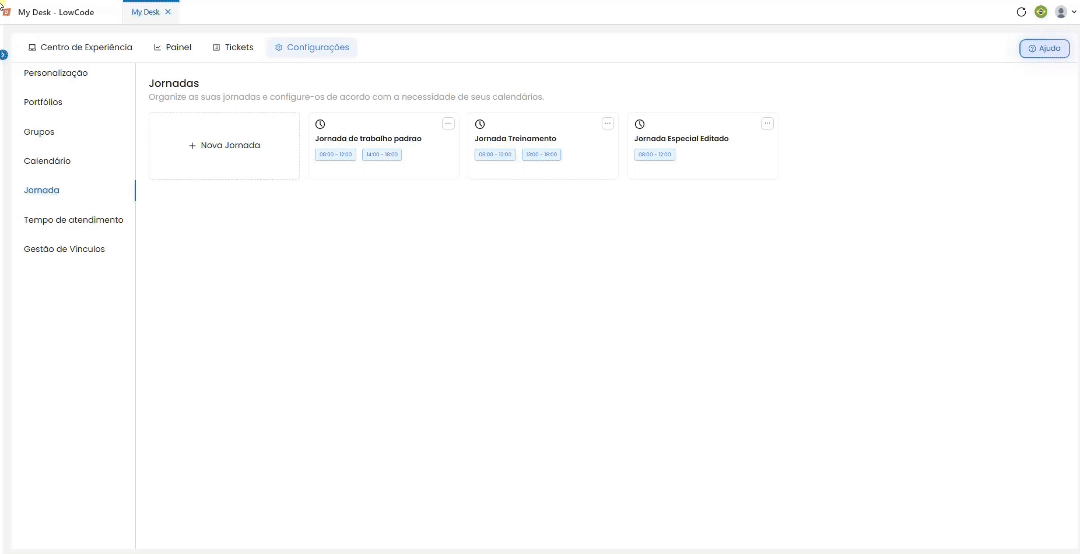Viewport: 1080px width, 554px height.
Task: Switch to Centro de Experiência tab
Action: pyautogui.click(x=80, y=48)
